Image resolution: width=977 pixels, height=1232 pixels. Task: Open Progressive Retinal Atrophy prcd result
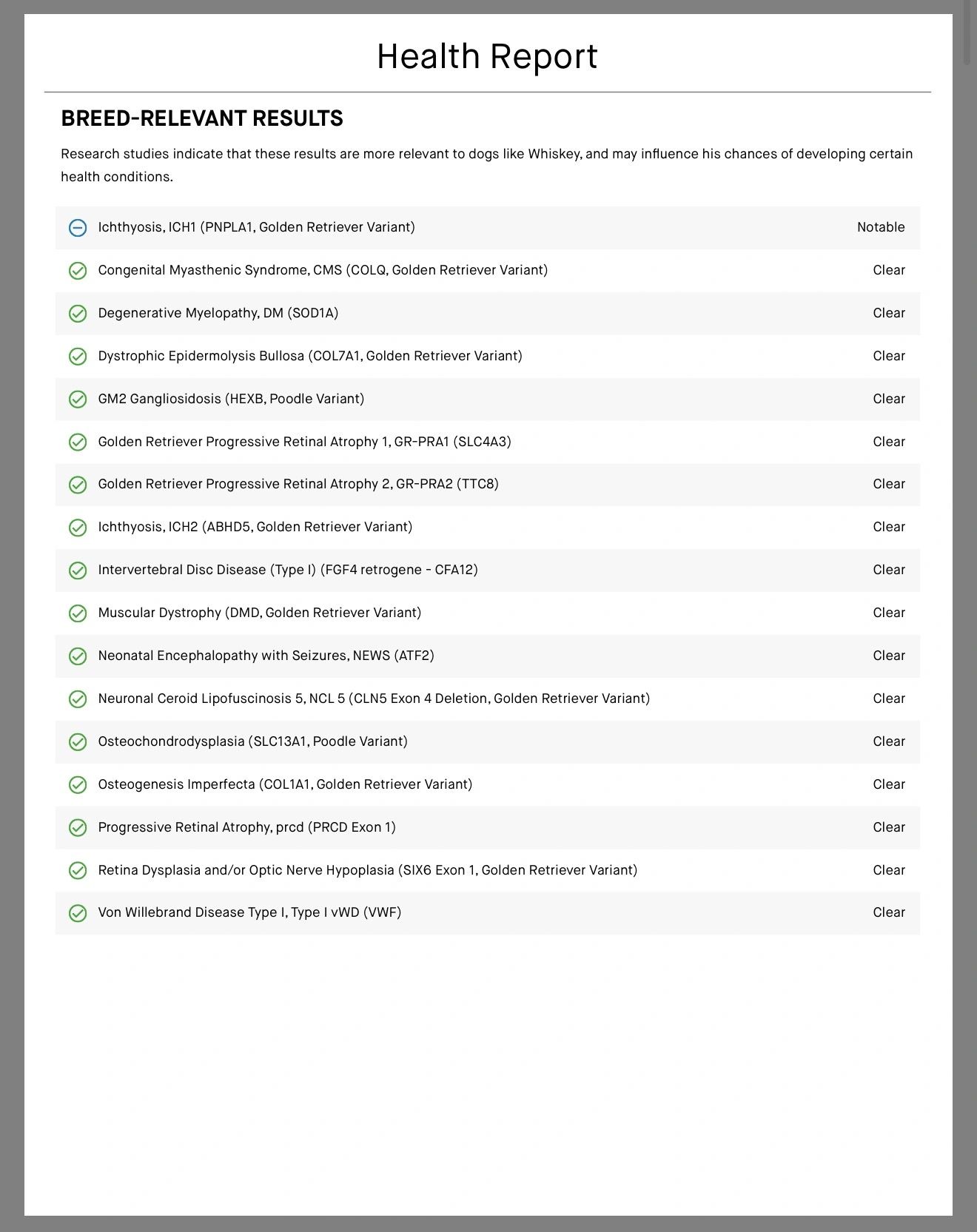pyautogui.click(x=246, y=827)
